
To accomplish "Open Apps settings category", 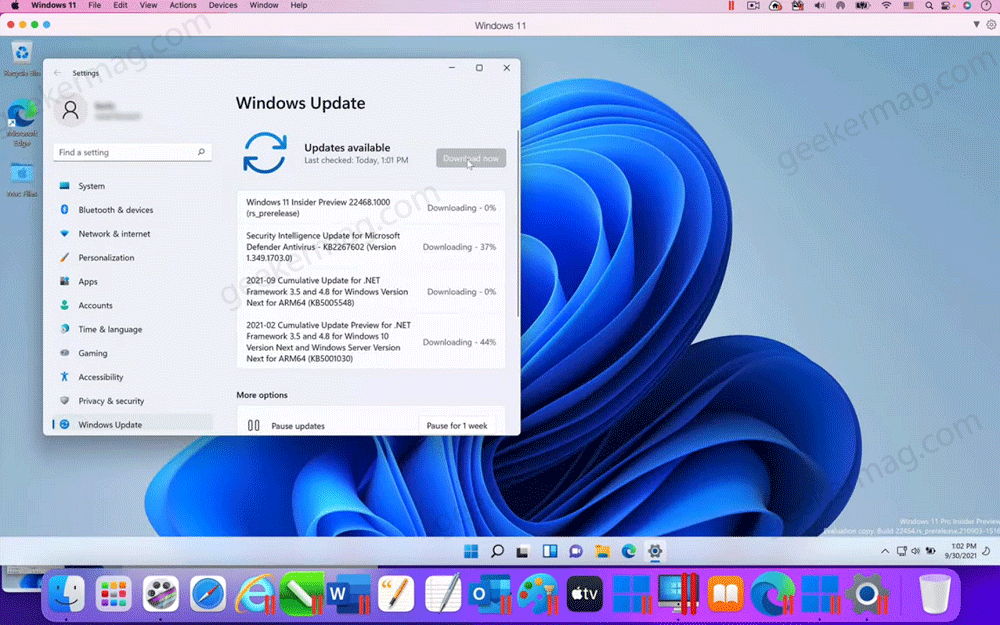I will (133, 281).
